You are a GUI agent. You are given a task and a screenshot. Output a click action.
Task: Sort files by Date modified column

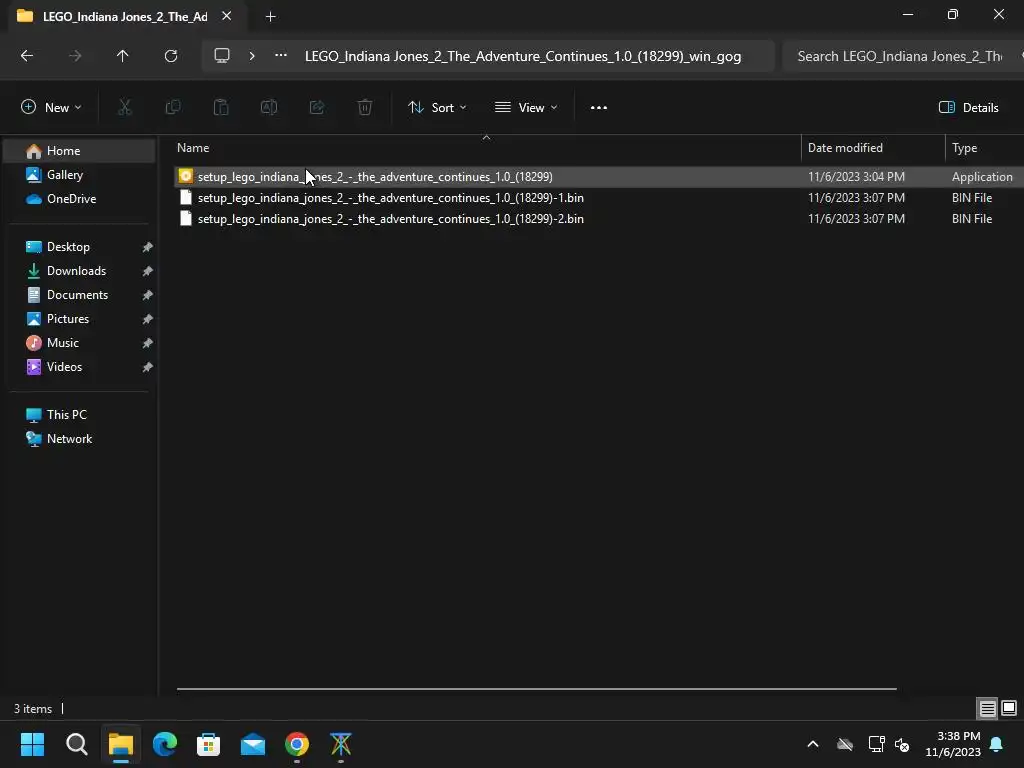click(x=873, y=148)
